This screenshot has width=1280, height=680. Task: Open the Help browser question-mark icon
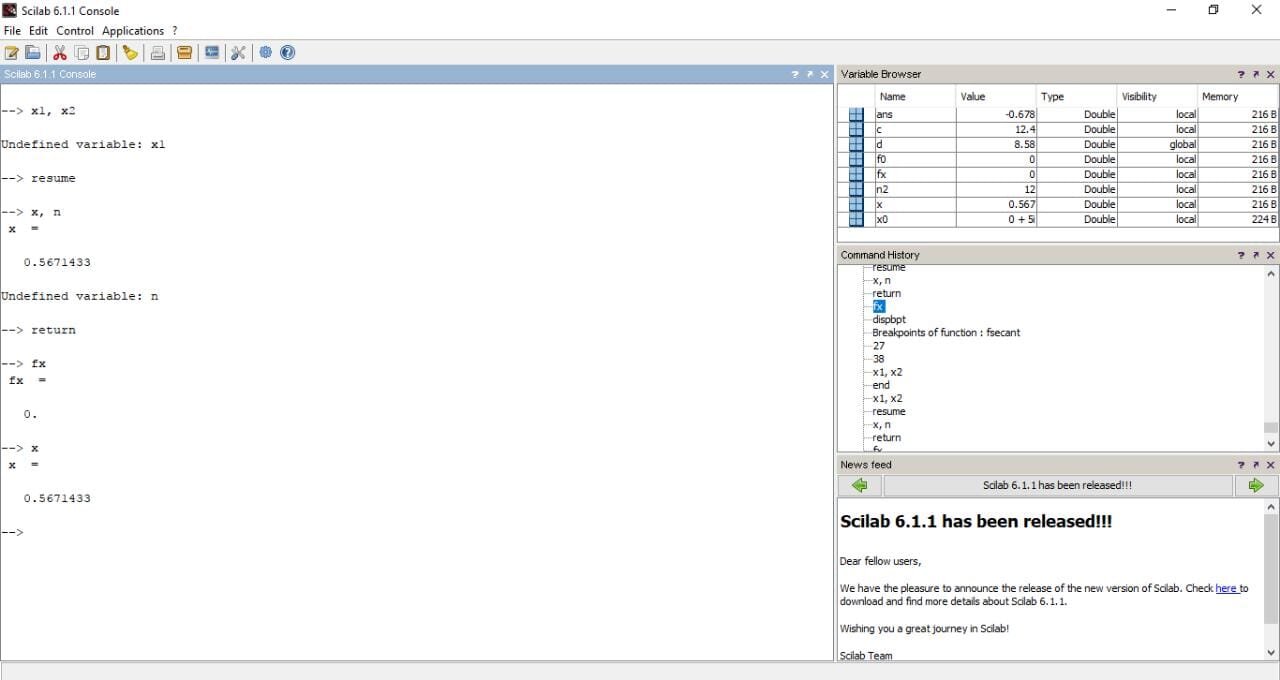point(287,53)
